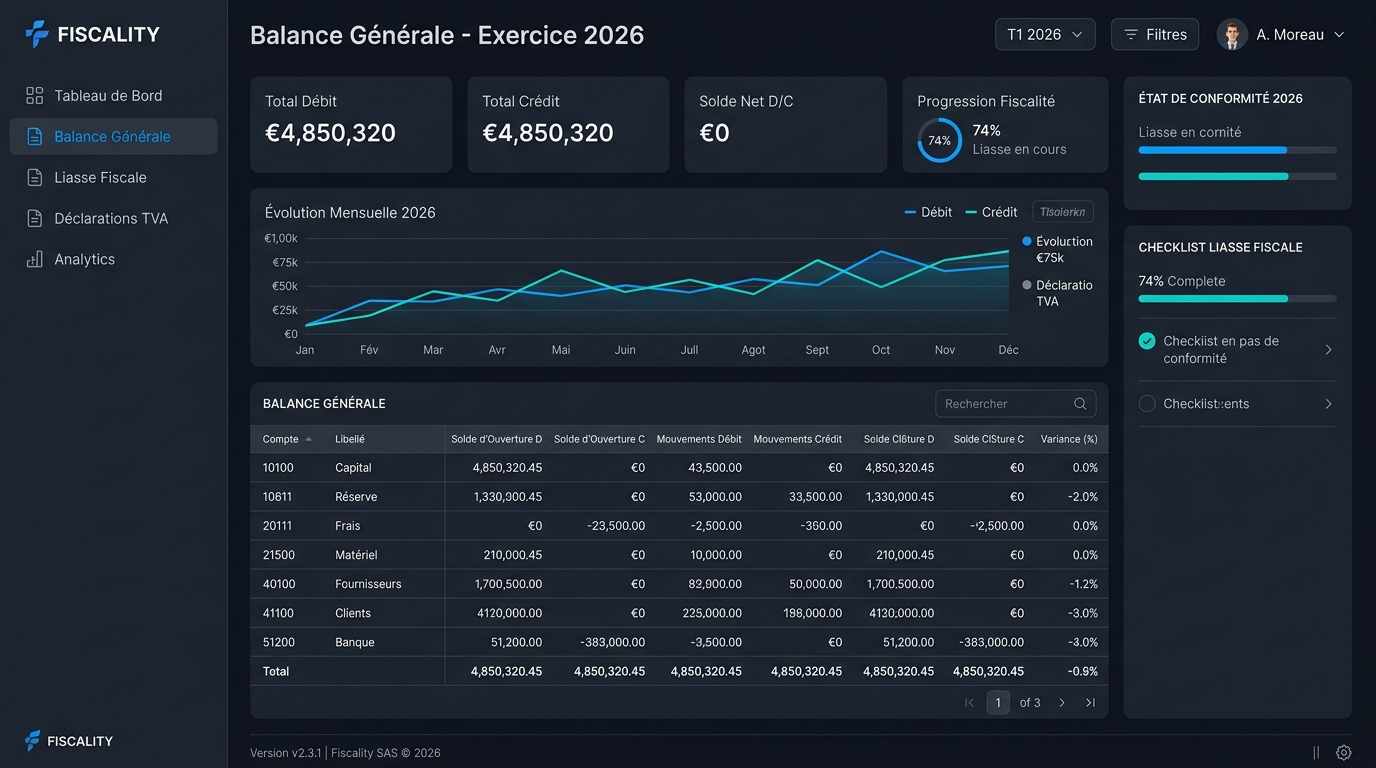1376x768 pixels.
Task: Expand the chevron on the unchecked checklist row
Action: click(1329, 404)
